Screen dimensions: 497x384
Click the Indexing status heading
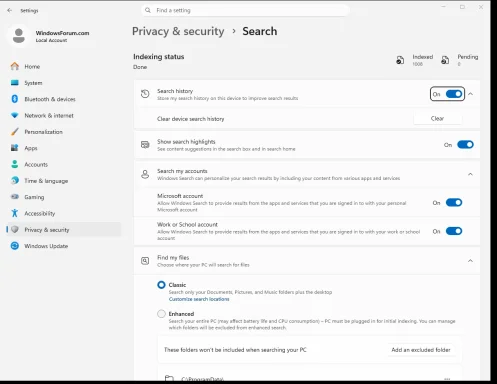[x=159, y=57]
